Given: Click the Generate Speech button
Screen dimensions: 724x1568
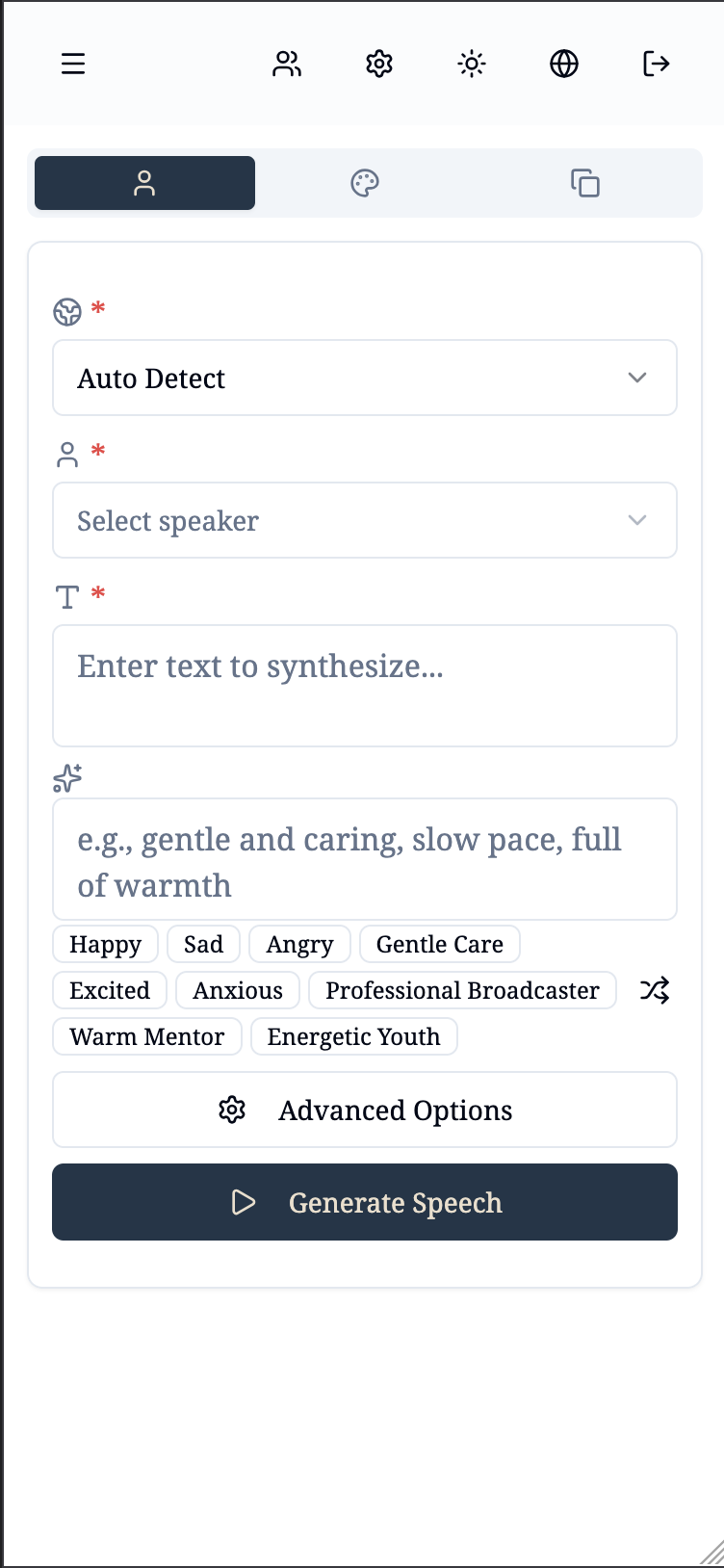Looking at the screenshot, I should pyautogui.click(x=365, y=1203).
